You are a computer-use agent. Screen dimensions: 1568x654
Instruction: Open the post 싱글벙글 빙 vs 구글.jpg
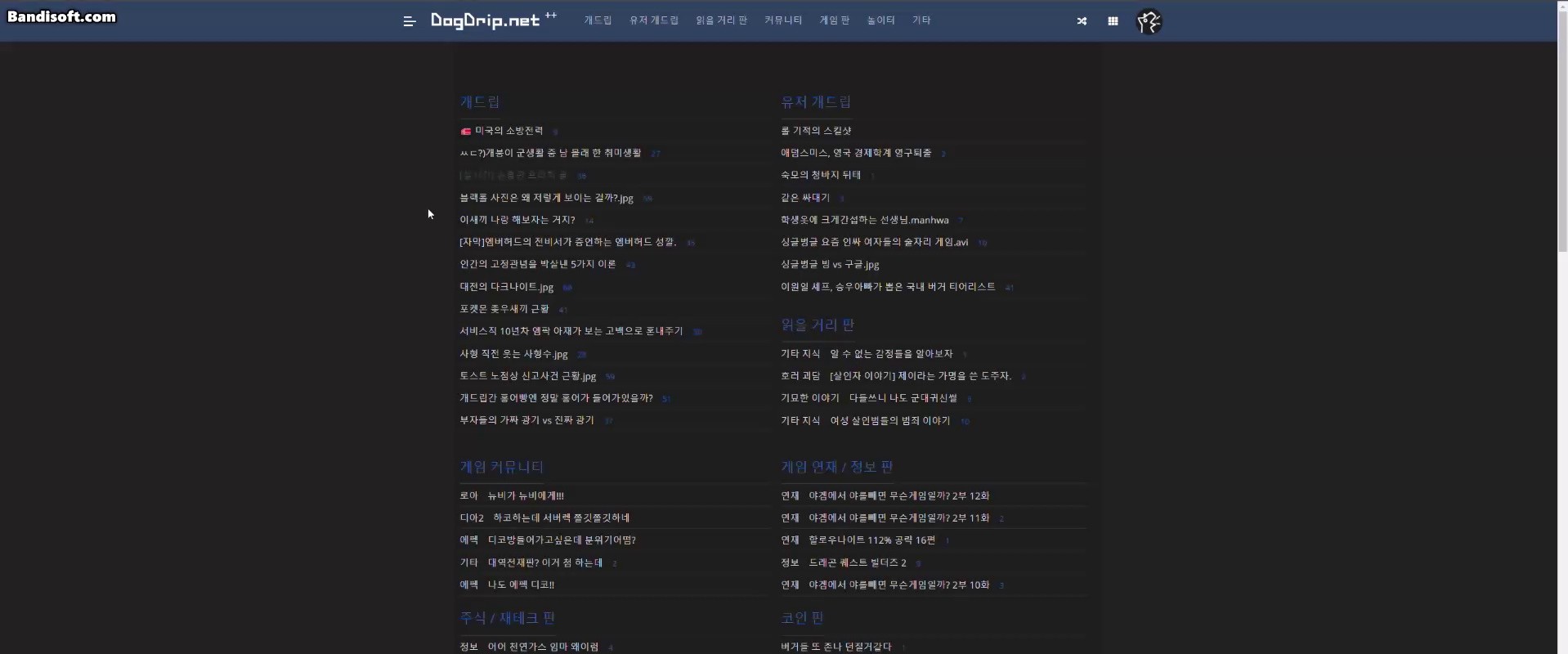pyautogui.click(x=830, y=265)
